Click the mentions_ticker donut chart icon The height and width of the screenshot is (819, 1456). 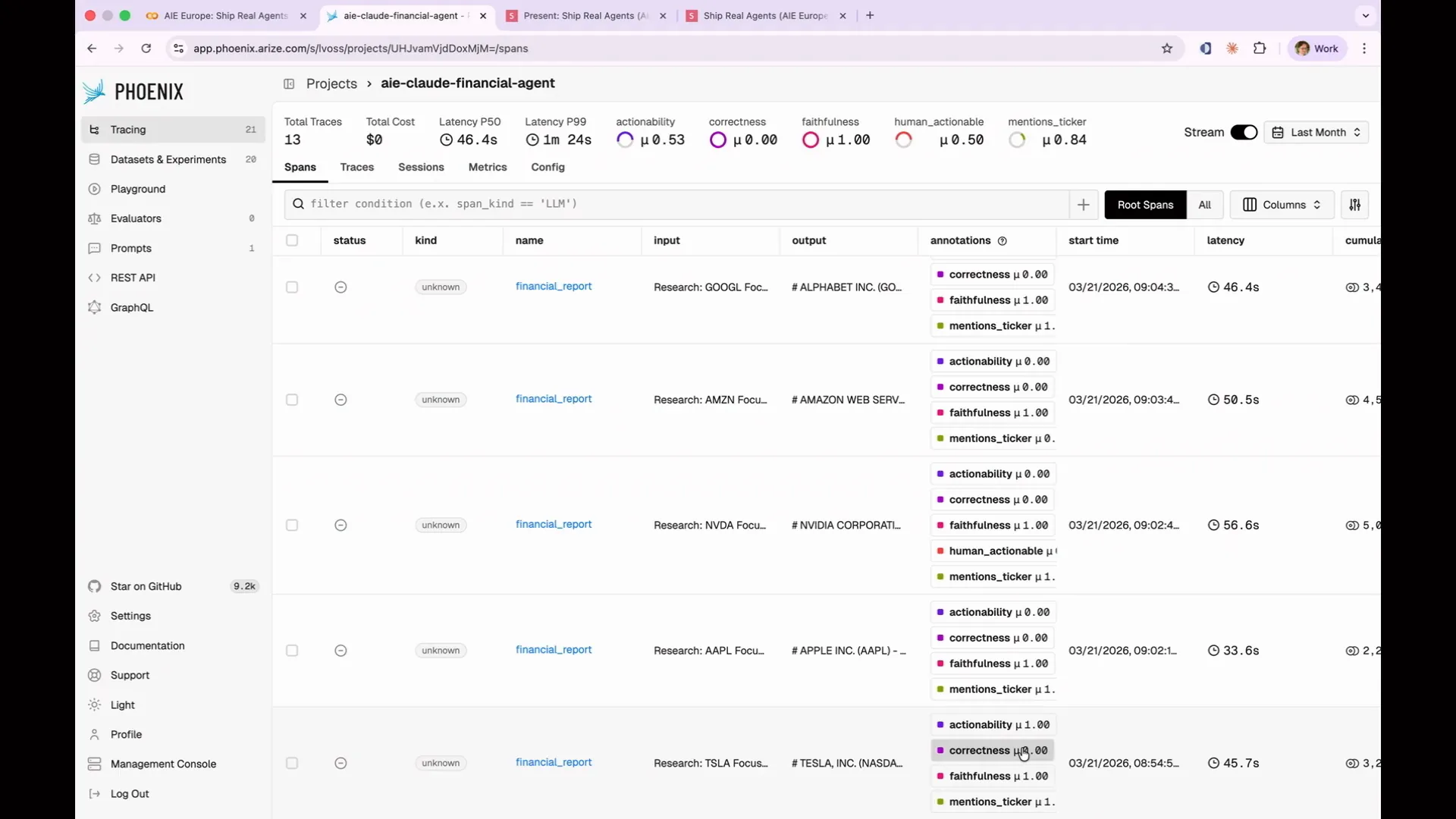point(1017,140)
